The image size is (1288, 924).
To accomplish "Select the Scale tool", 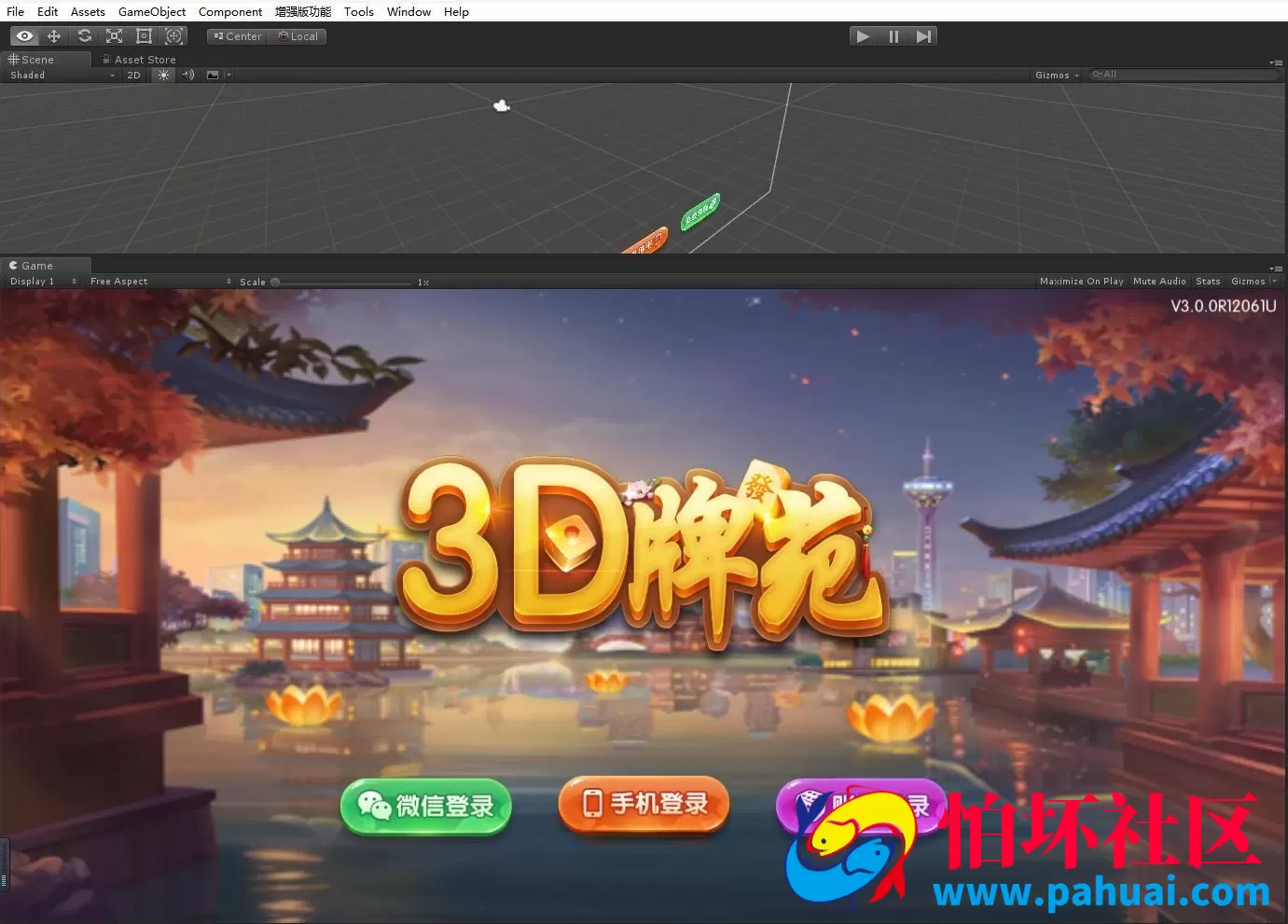I will click(114, 36).
